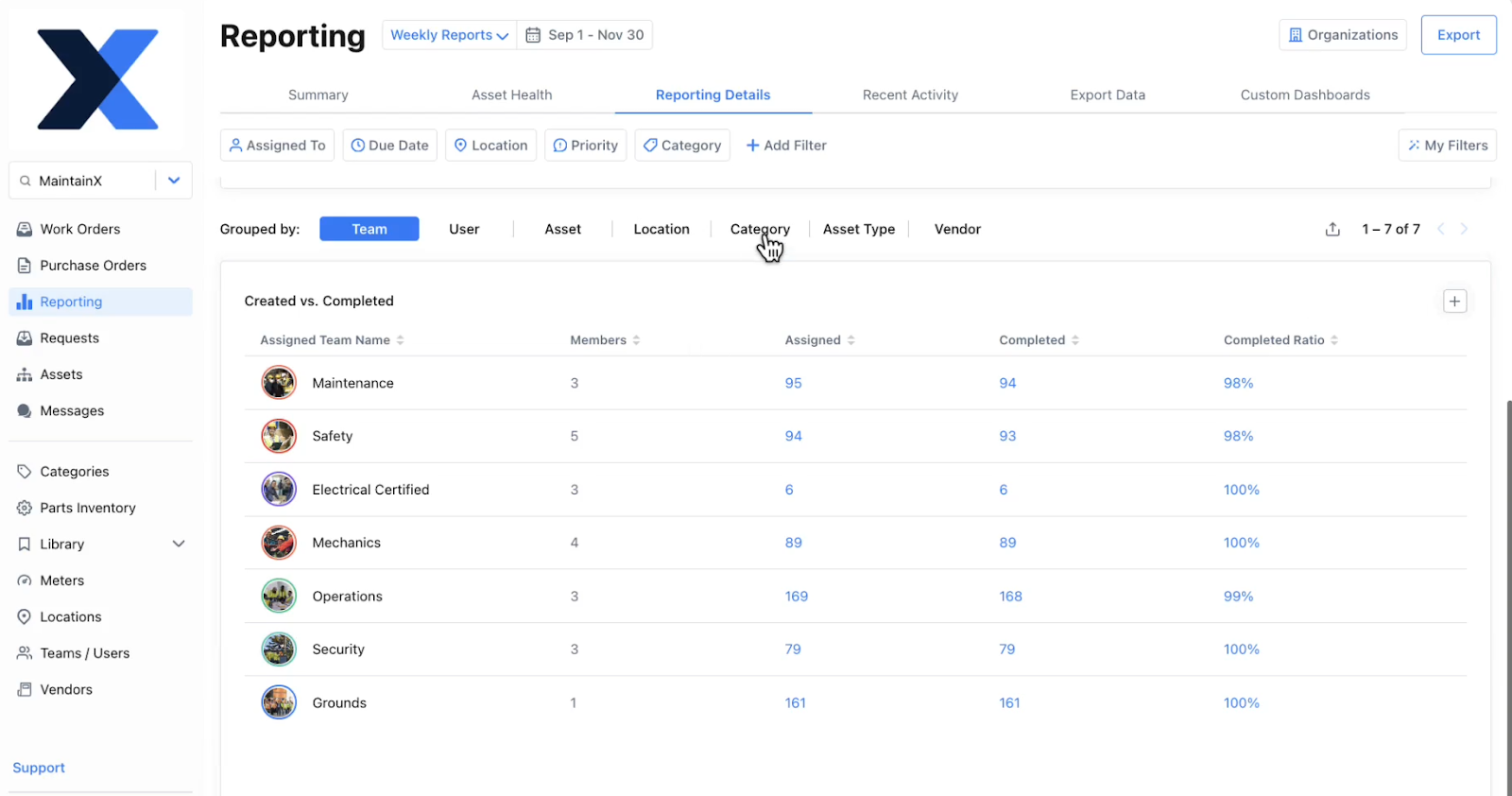Image resolution: width=1512 pixels, height=796 pixels.
Task: Open the Support link
Action: (39, 768)
